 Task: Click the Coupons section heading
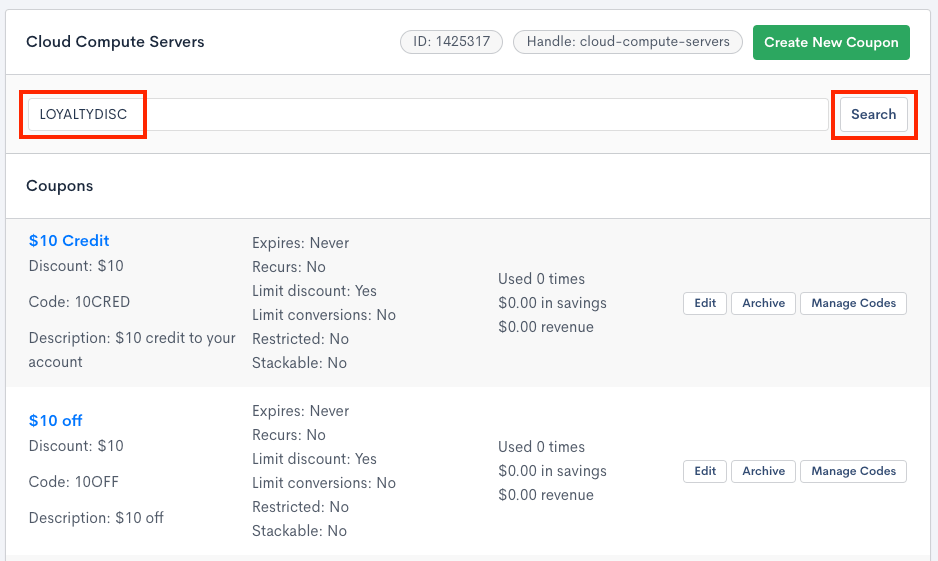pyautogui.click(x=59, y=186)
